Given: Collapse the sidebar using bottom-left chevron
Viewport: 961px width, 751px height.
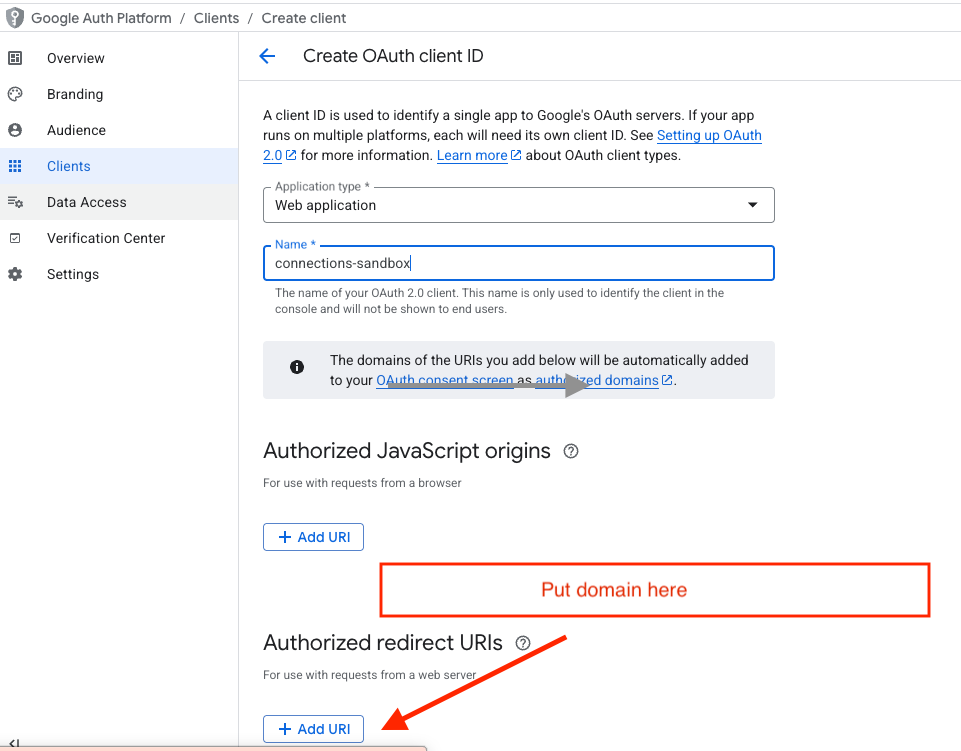Looking at the screenshot, I should point(14,743).
